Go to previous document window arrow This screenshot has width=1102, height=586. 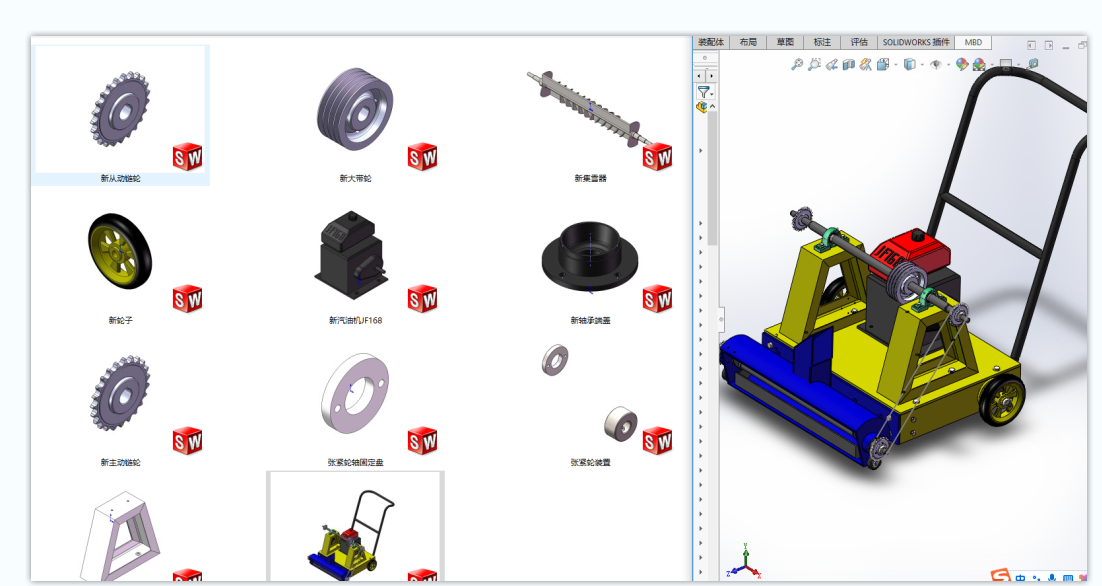coord(1031,45)
